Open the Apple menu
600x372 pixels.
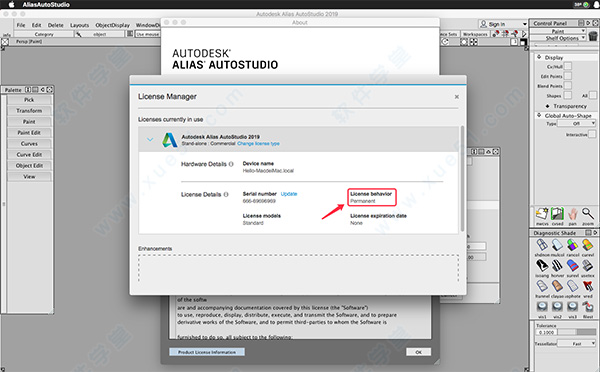coord(11,5)
